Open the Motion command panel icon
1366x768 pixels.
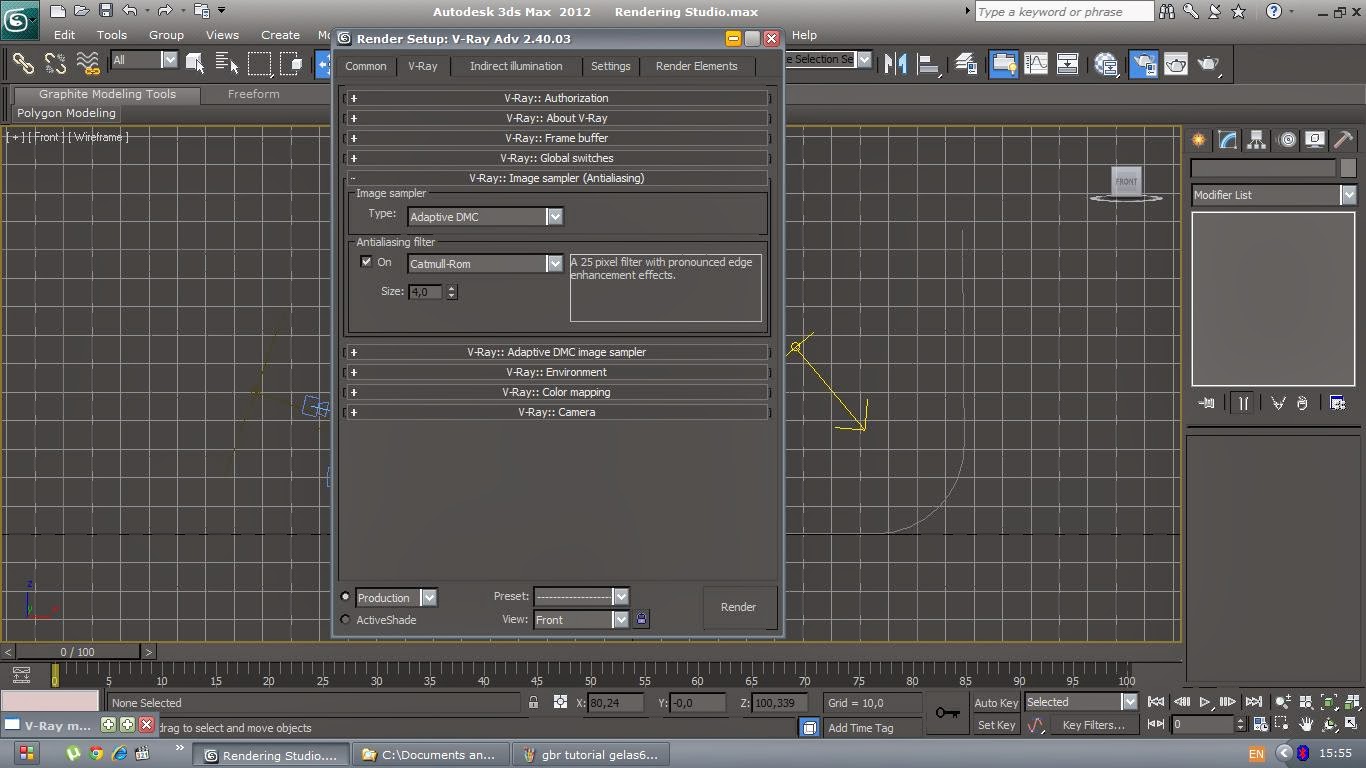1287,140
